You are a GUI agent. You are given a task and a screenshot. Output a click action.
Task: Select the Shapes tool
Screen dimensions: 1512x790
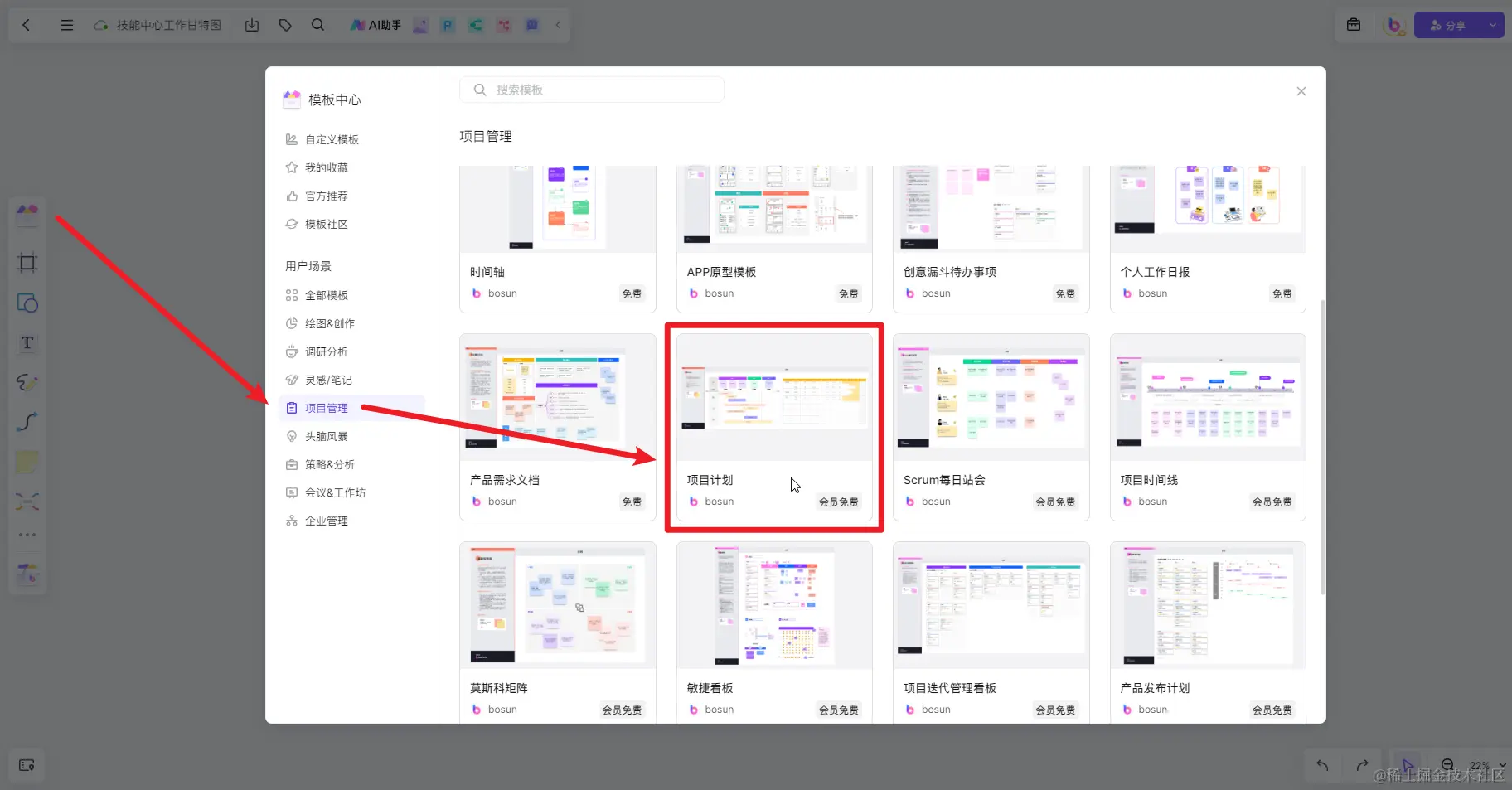point(27,303)
